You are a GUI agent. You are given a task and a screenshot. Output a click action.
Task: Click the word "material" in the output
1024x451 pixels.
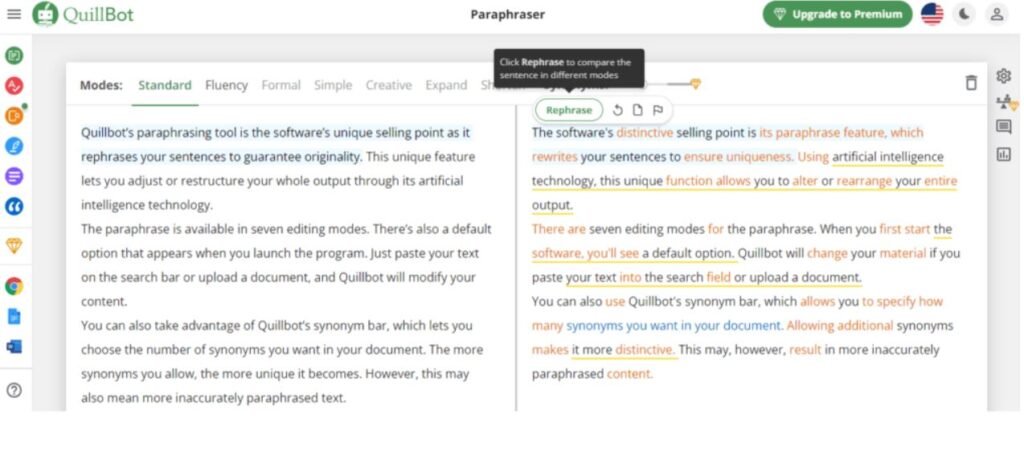(x=903, y=253)
